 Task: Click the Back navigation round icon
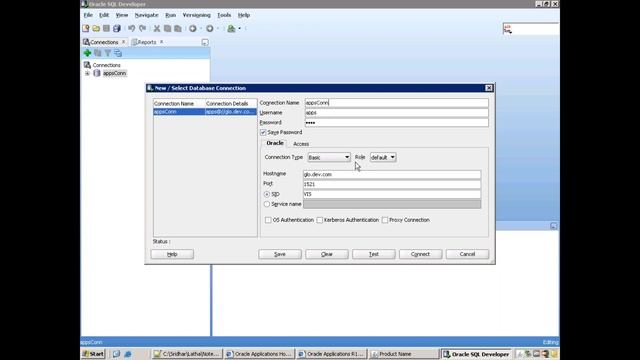click(193, 29)
